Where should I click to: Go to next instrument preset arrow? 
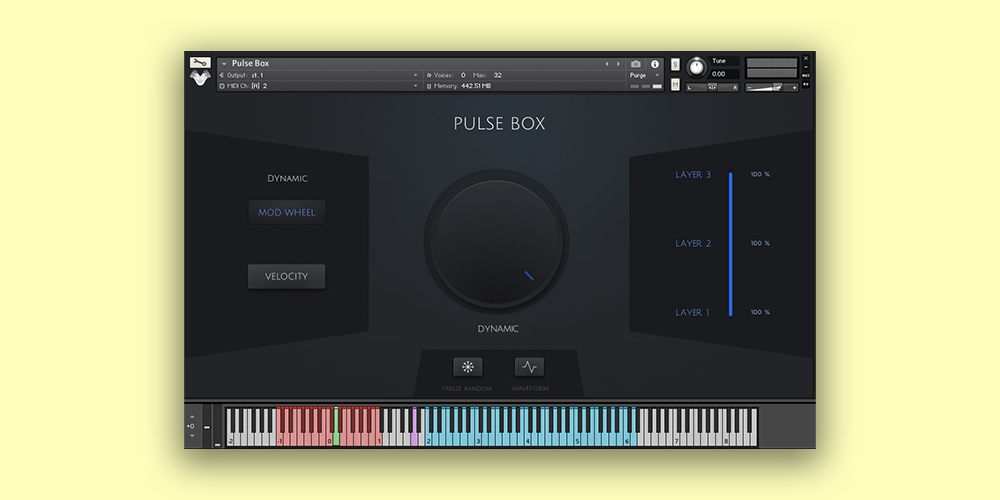[618, 64]
